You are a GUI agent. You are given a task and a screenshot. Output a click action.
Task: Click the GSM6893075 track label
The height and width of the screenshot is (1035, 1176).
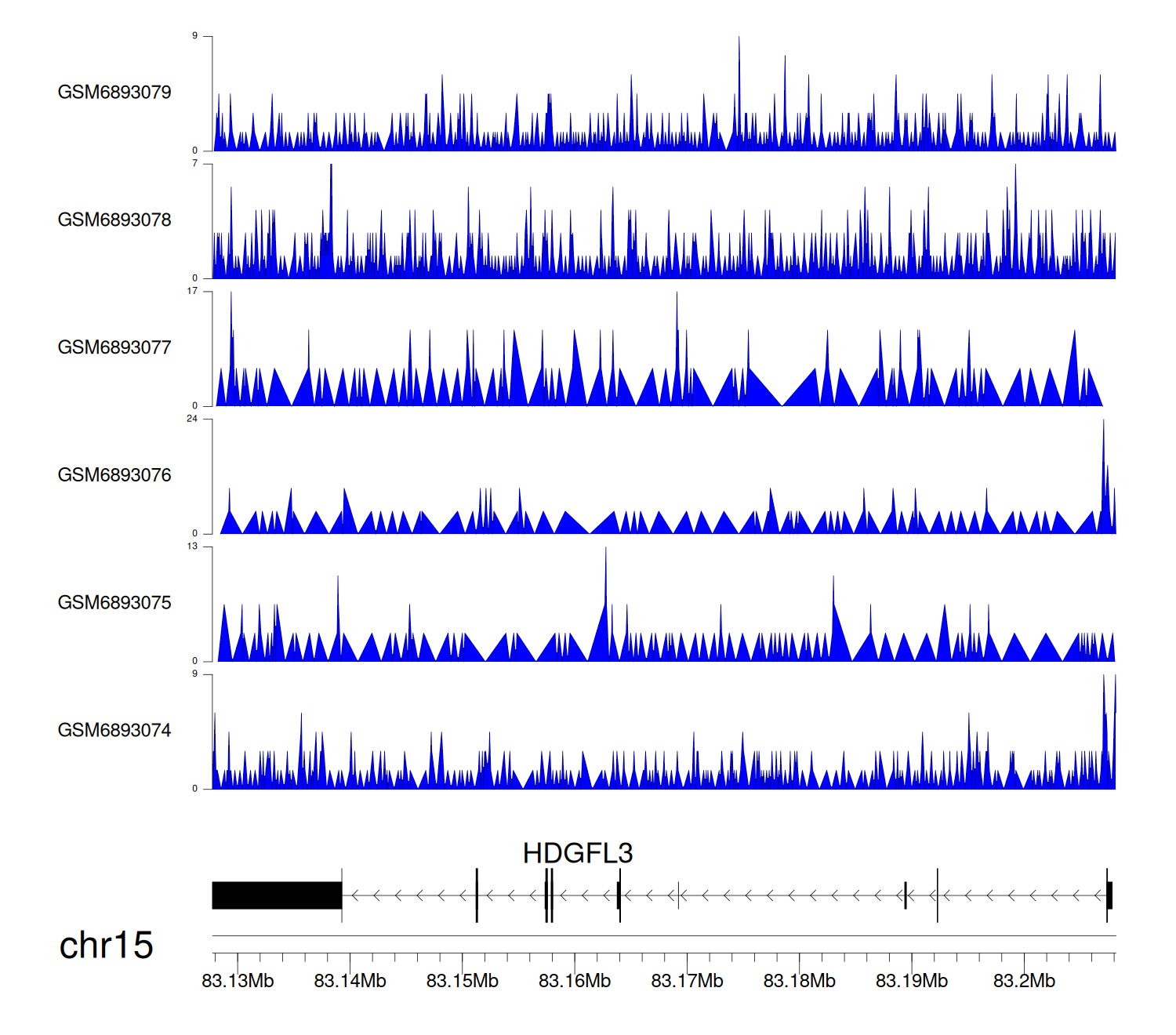[x=114, y=603]
